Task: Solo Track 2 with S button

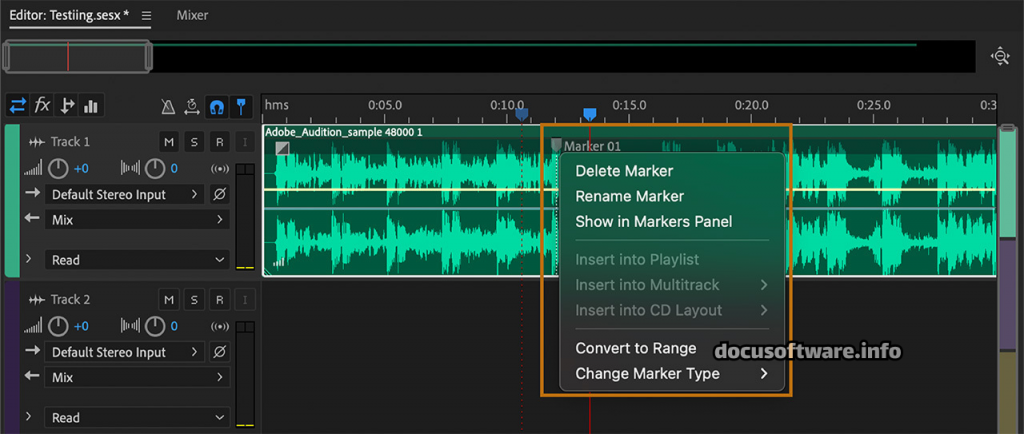Action: [194, 300]
